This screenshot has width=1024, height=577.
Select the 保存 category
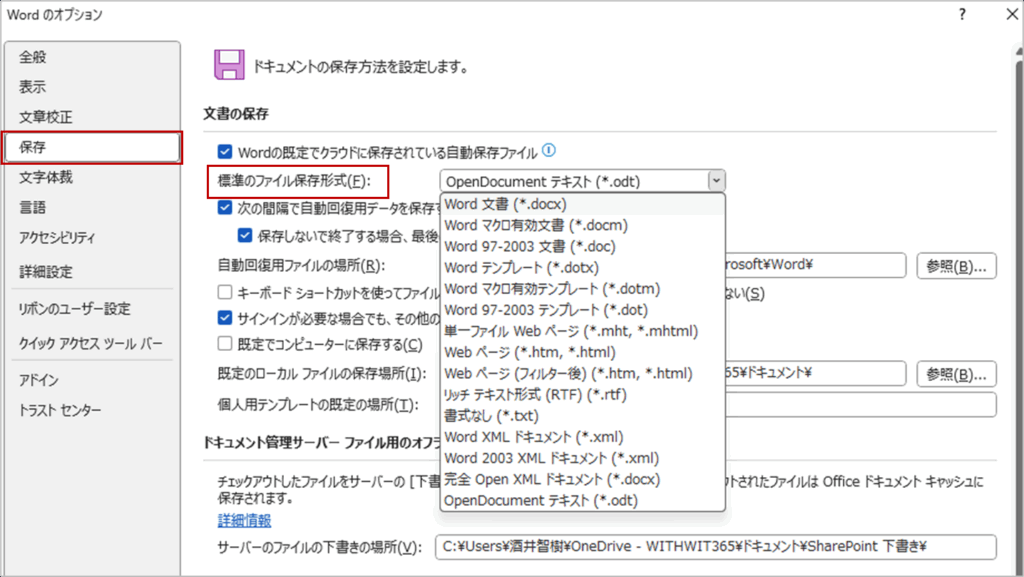[92, 148]
